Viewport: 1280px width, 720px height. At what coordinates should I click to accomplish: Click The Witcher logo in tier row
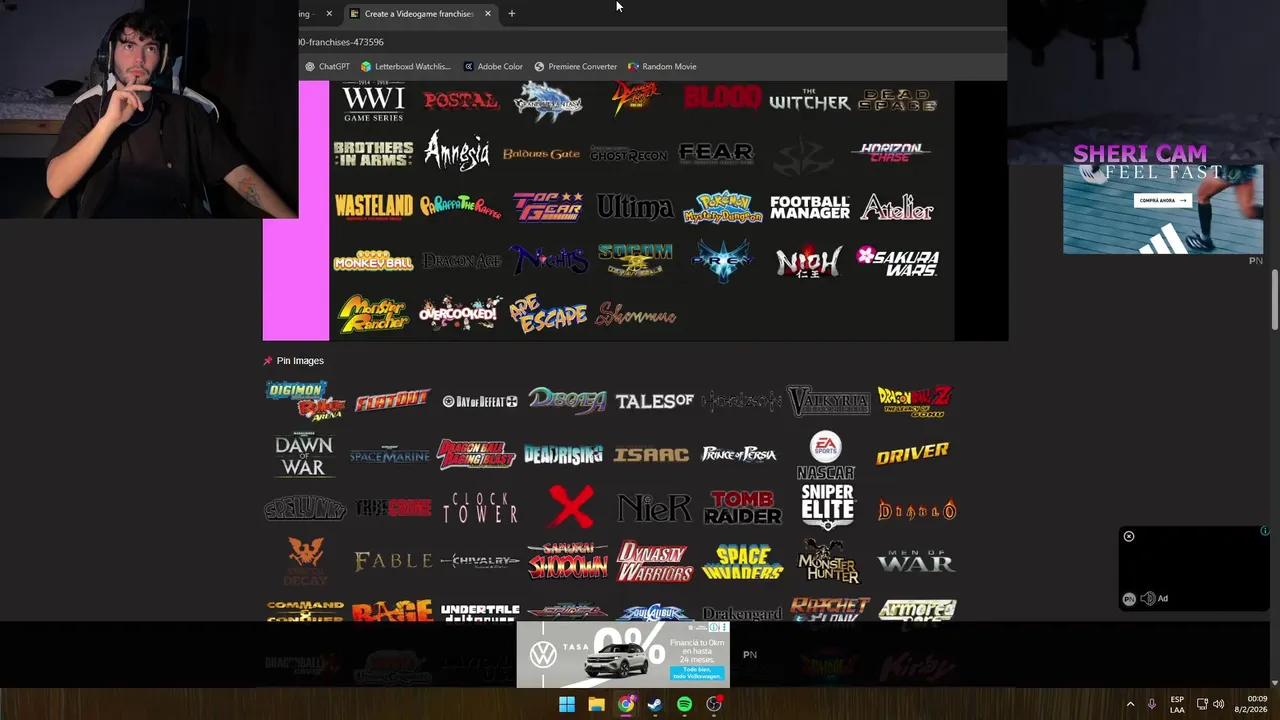(x=809, y=101)
